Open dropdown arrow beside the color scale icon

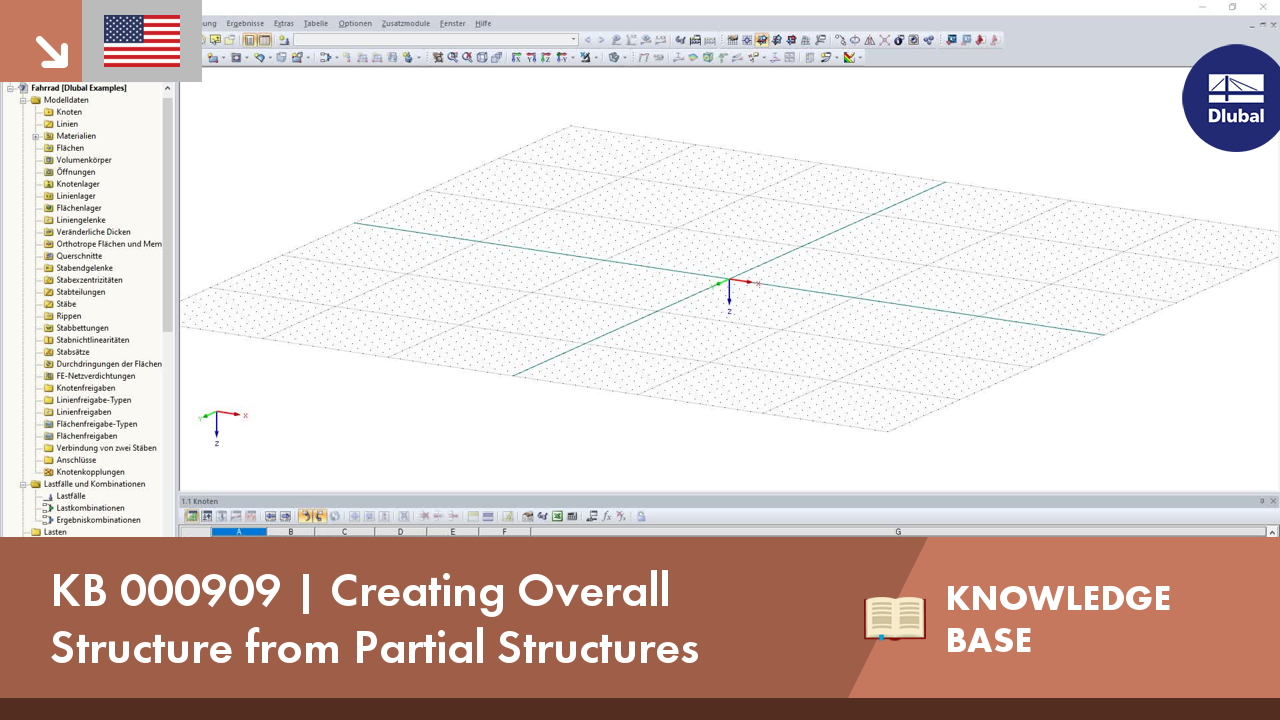pos(860,57)
